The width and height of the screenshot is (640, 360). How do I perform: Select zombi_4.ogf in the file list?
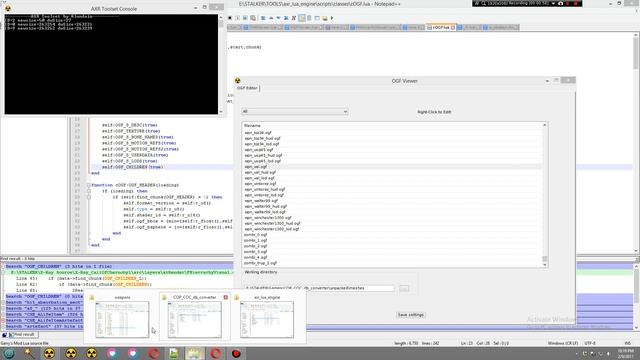pyautogui.click(x=392, y=257)
